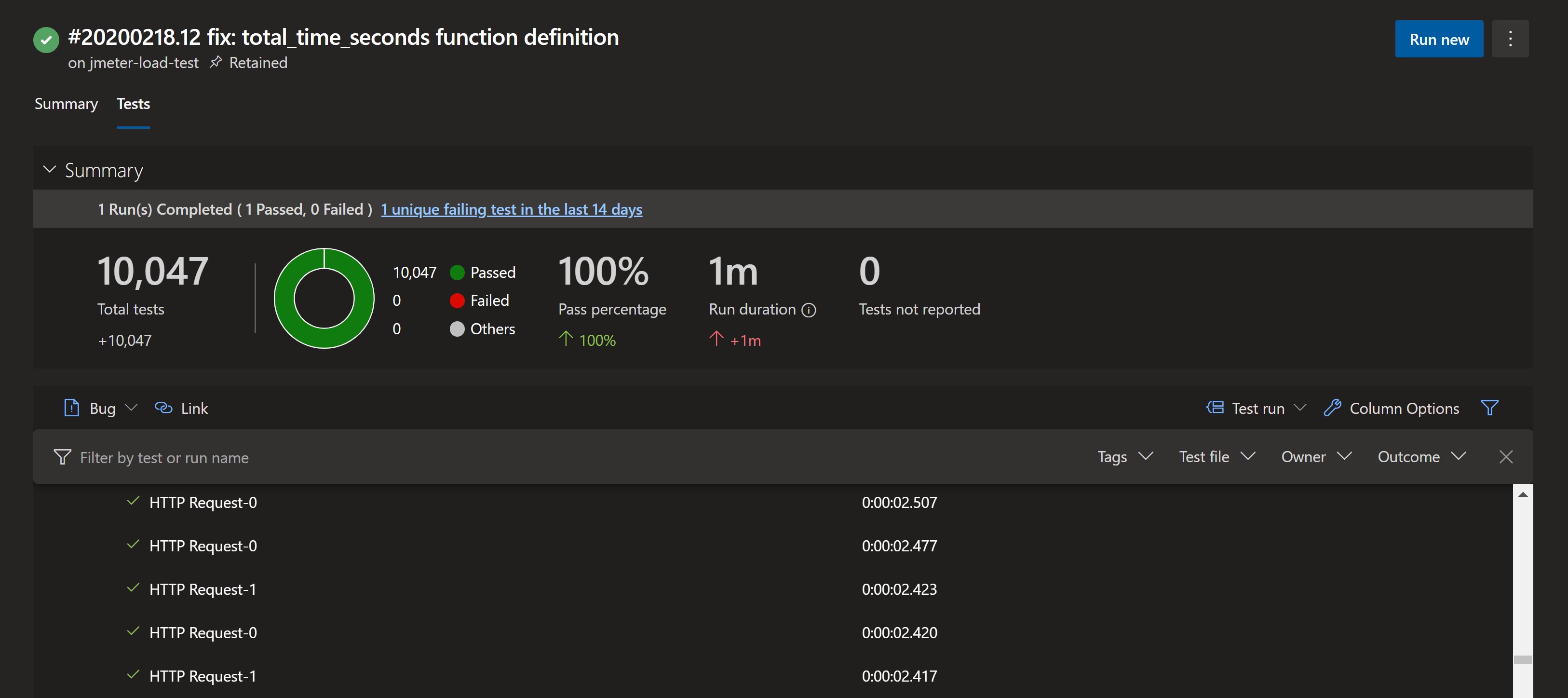Toggle the filter funnel icon at right

click(x=1489, y=408)
